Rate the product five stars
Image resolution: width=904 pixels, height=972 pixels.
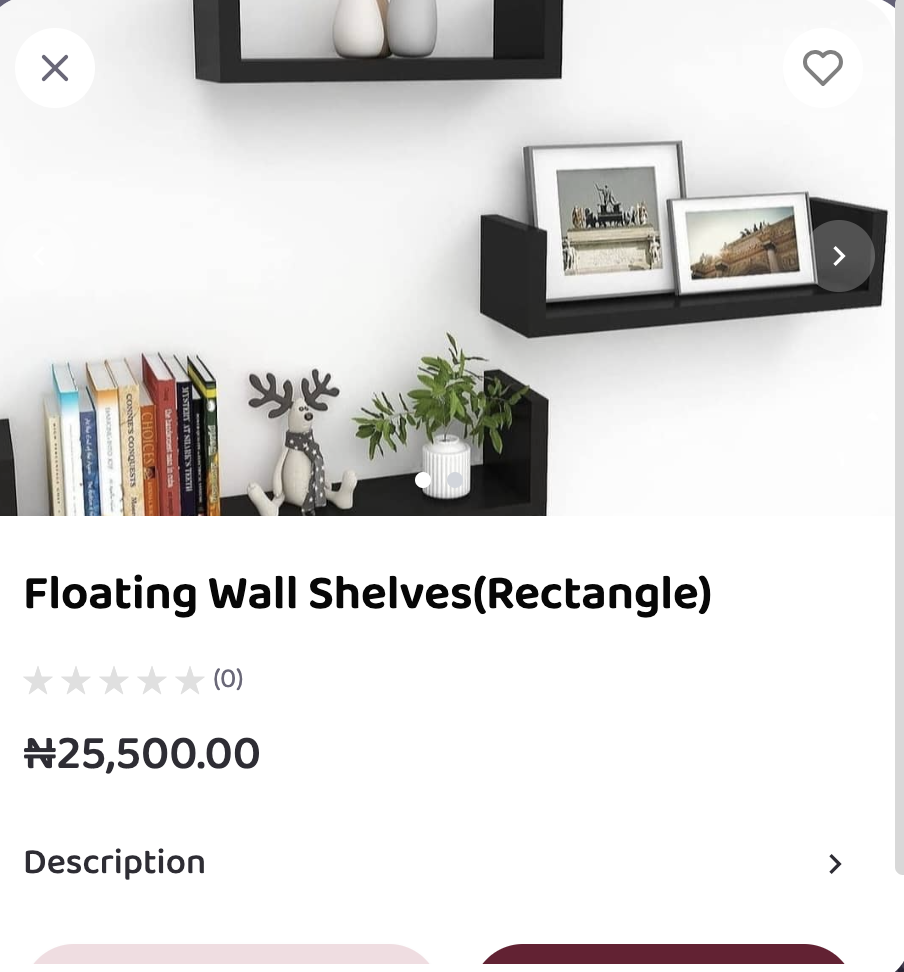190,681
